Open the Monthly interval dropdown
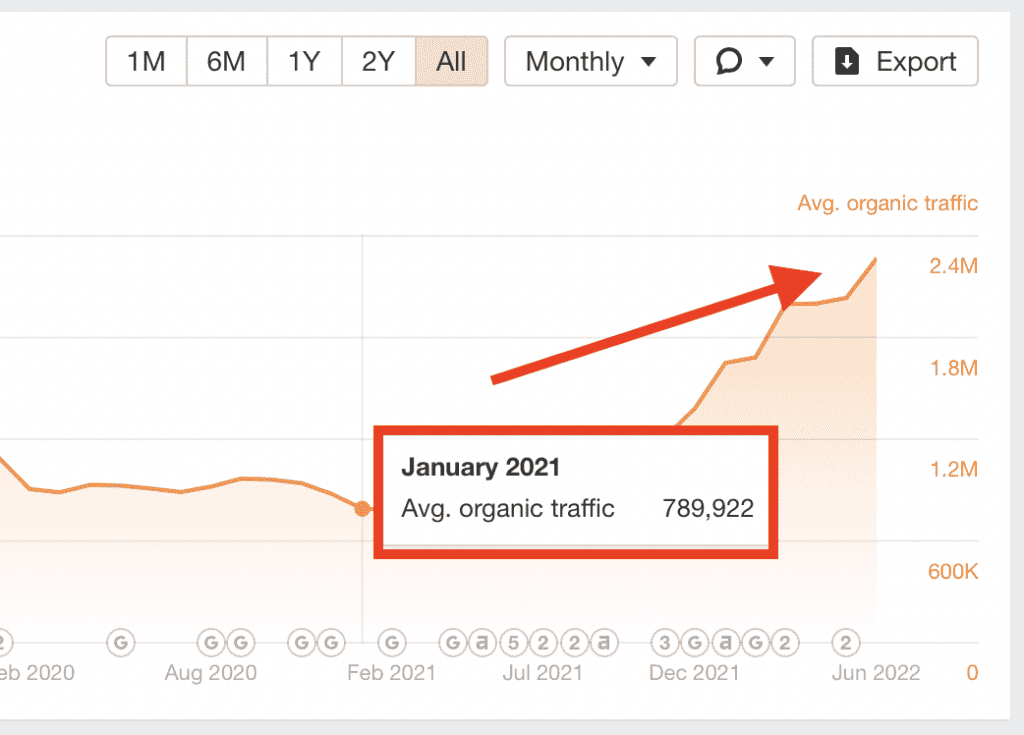 coord(590,62)
